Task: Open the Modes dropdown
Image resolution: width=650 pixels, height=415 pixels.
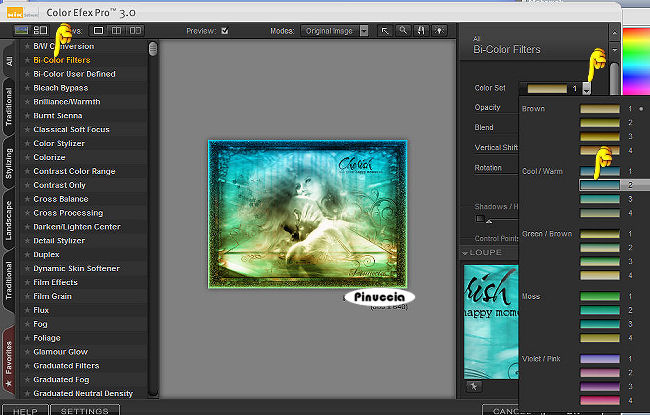Action: point(335,31)
